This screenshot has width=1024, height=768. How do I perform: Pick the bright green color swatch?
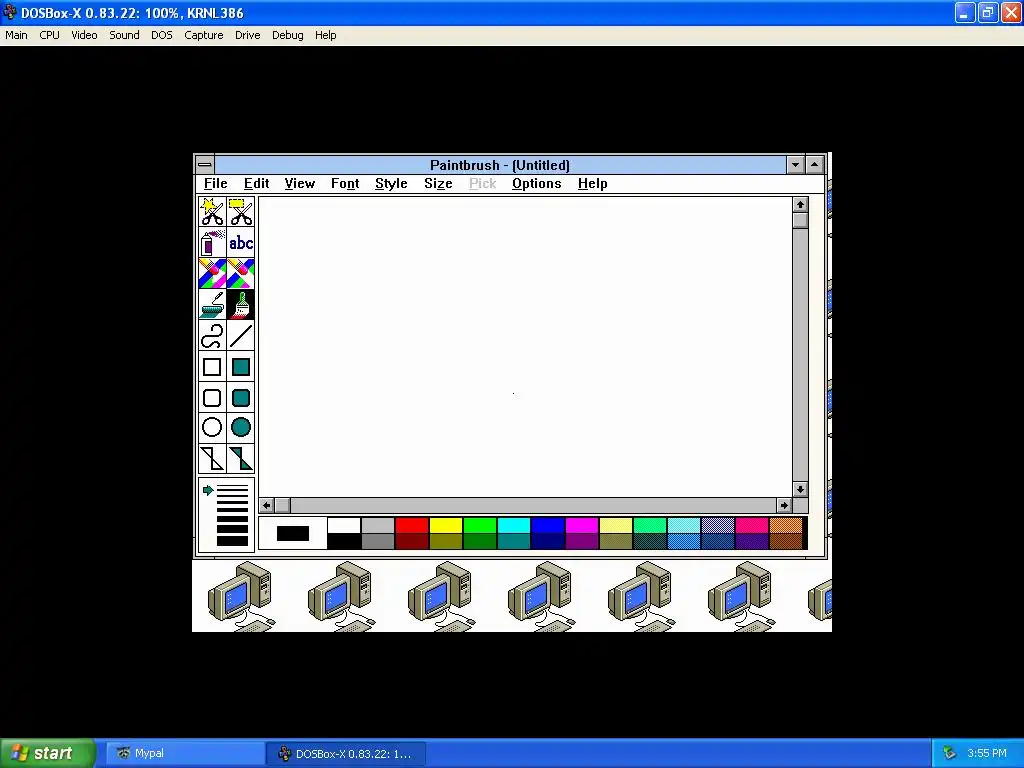tap(479, 525)
